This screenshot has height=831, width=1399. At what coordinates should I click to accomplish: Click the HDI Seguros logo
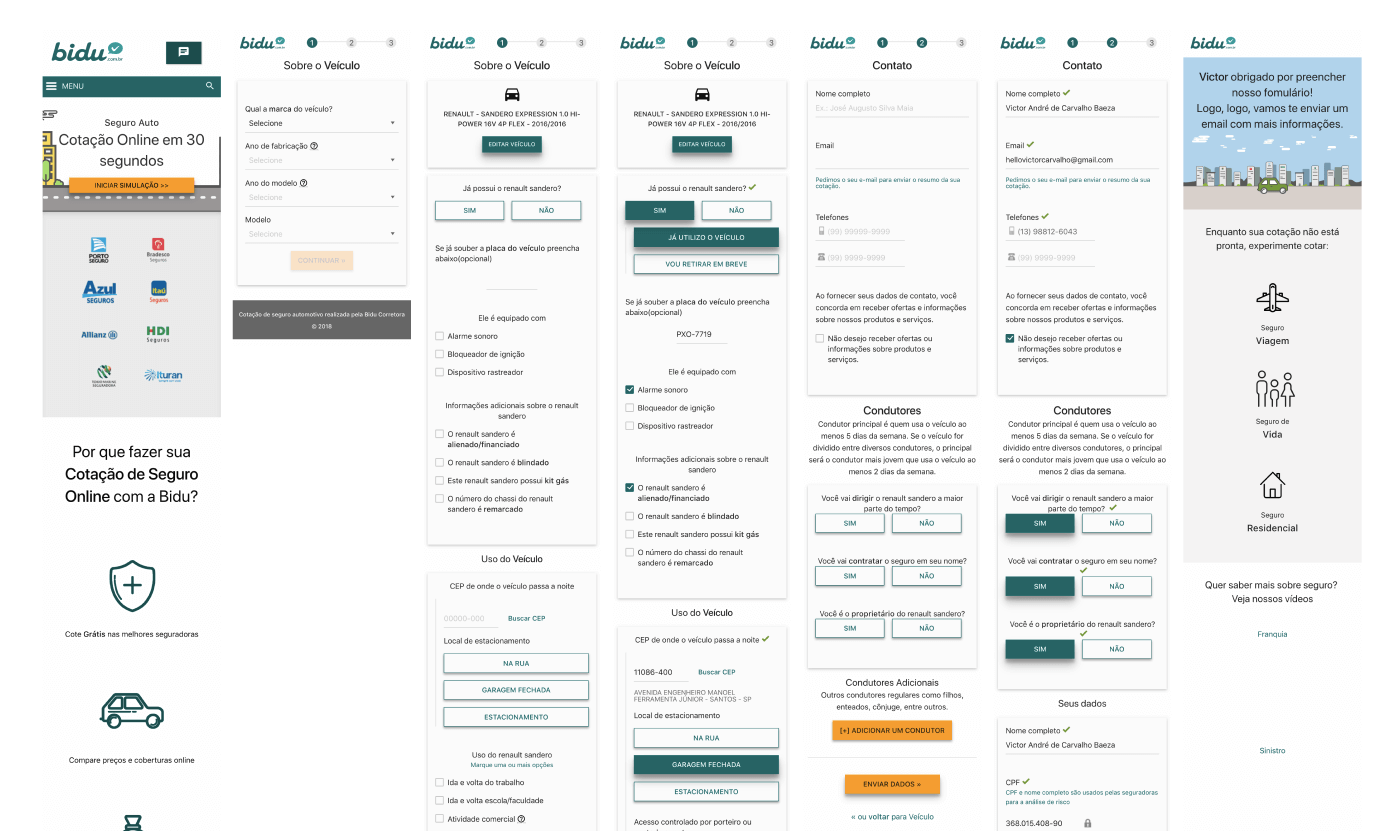[x=158, y=334]
